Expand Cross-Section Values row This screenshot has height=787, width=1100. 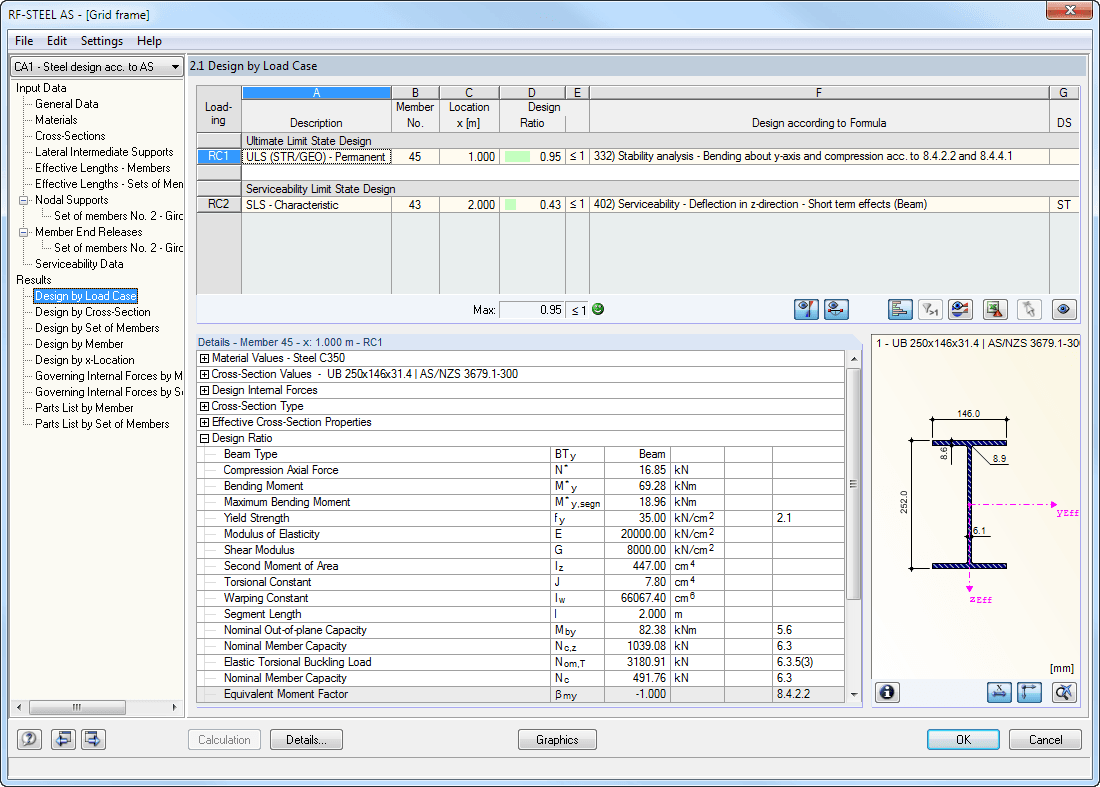[x=204, y=375]
